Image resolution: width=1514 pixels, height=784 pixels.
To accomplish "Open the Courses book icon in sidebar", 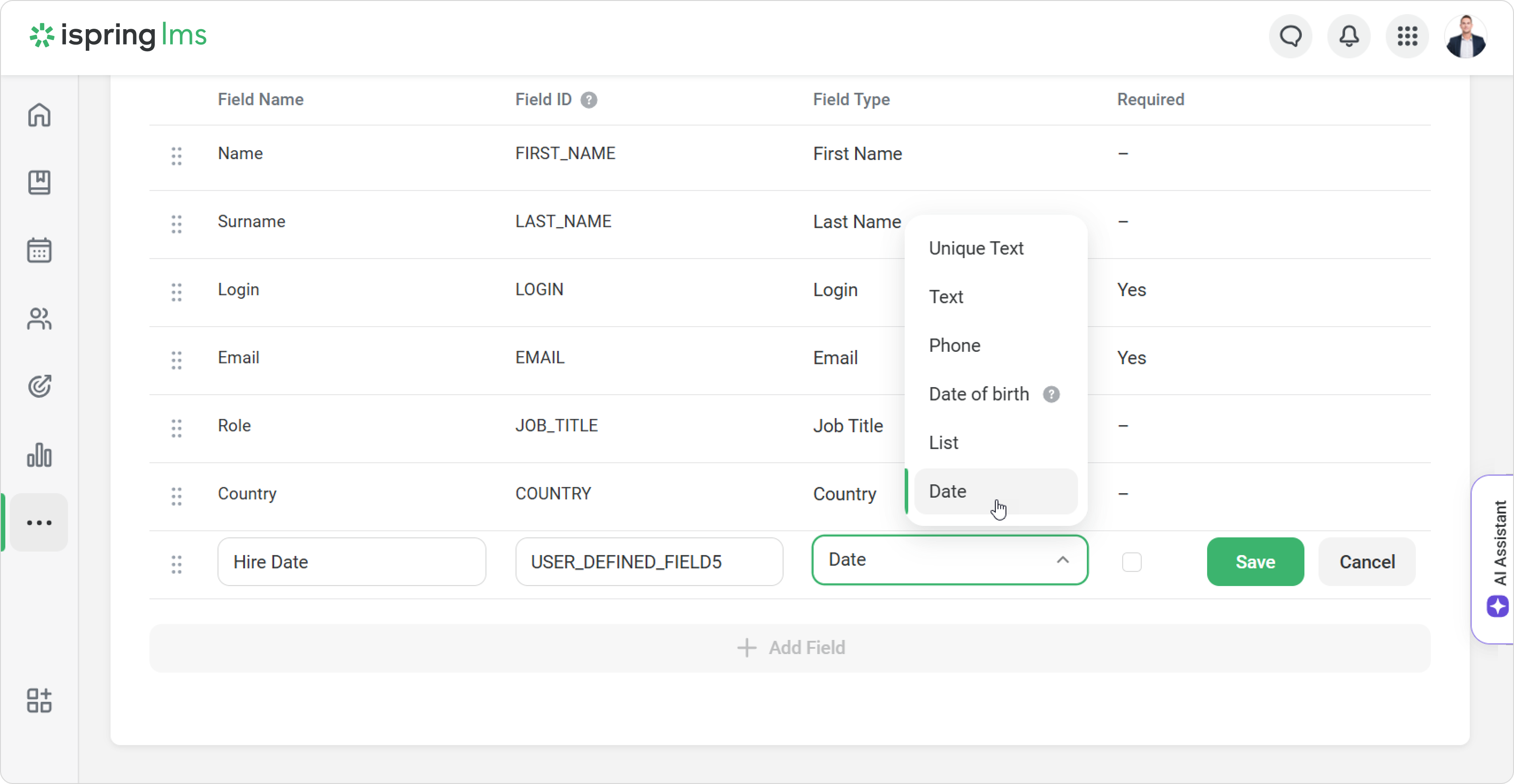I will click(39, 183).
